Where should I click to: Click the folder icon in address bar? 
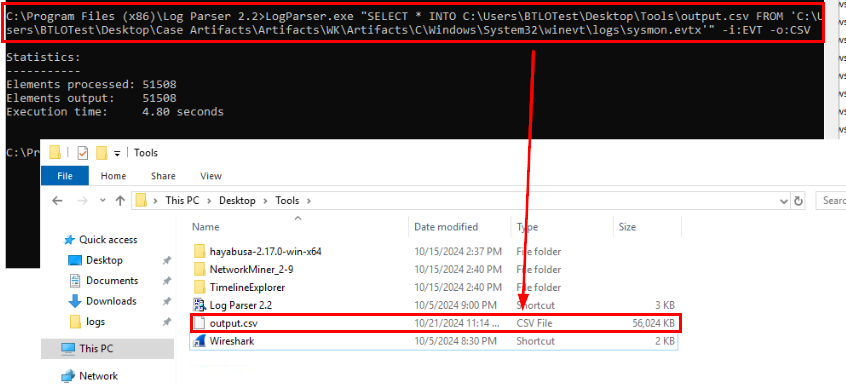click(141, 201)
